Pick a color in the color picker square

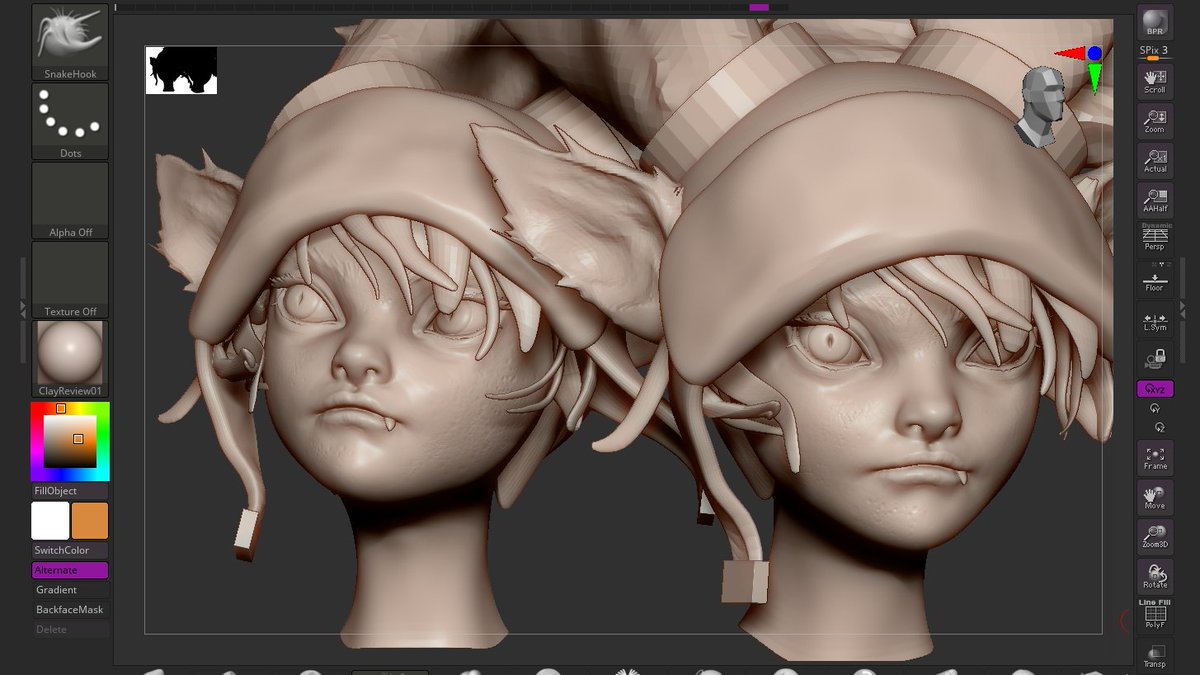tap(70, 441)
